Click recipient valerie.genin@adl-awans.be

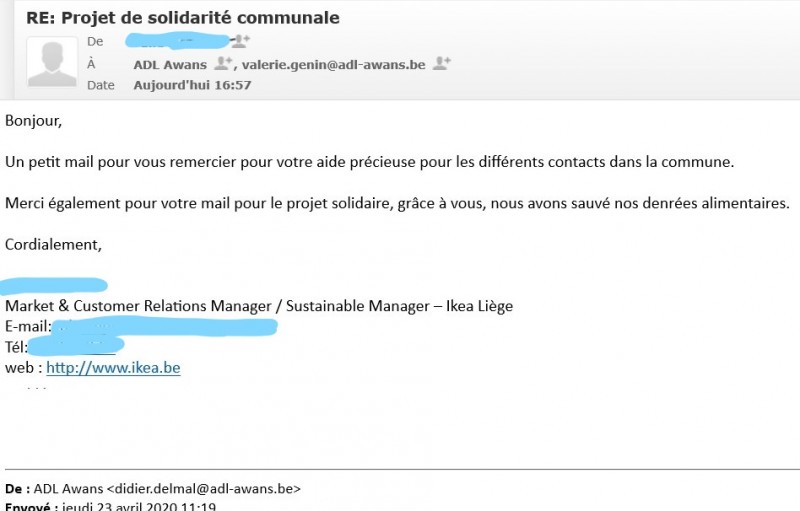[x=333, y=65]
